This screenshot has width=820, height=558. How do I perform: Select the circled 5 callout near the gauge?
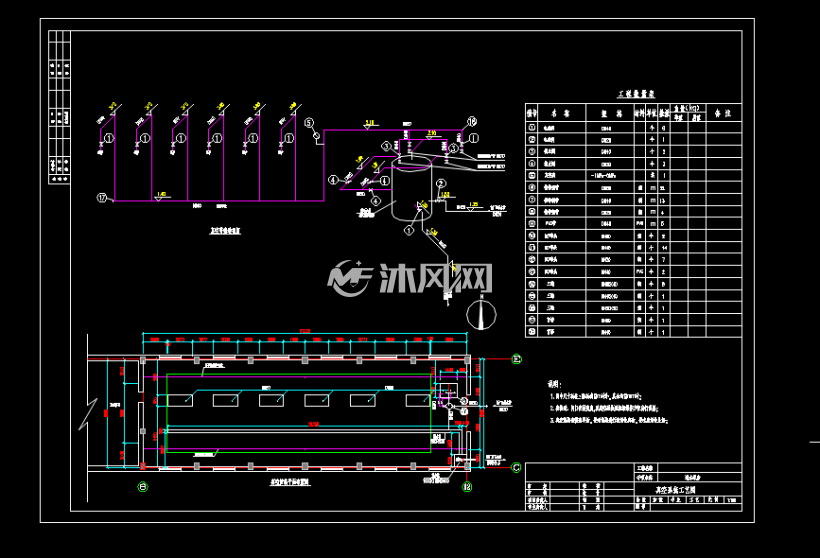click(x=309, y=123)
